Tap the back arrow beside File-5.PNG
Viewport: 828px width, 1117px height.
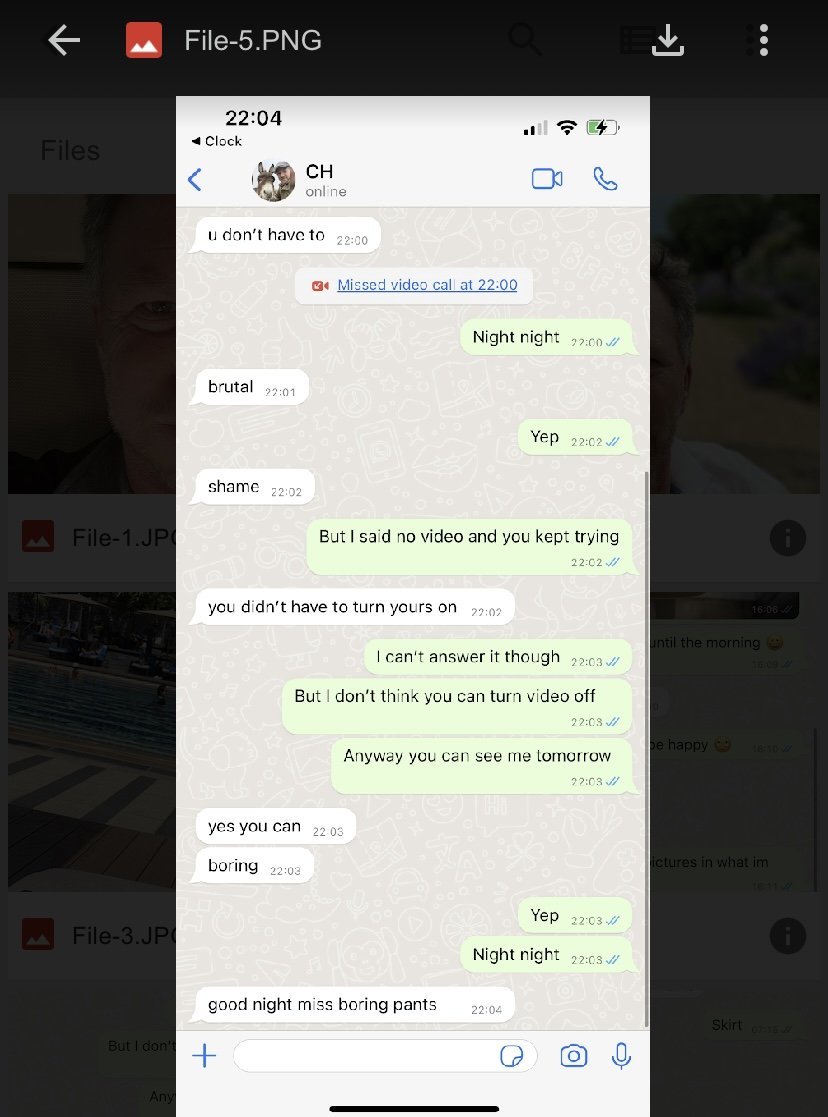(x=63, y=40)
